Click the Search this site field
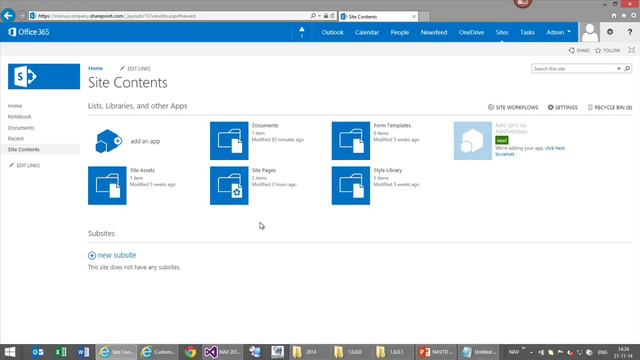640x360 pixels. click(x=574, y=69)
